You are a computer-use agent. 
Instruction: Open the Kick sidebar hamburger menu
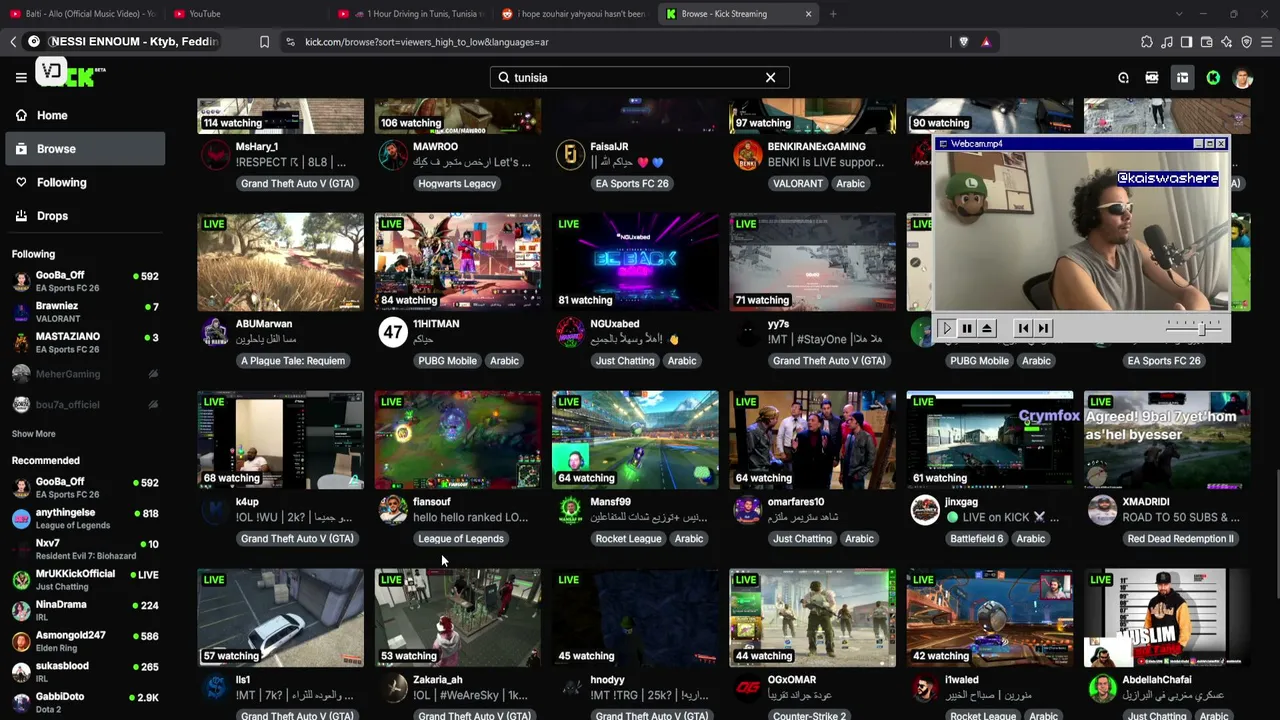[21, 77]
